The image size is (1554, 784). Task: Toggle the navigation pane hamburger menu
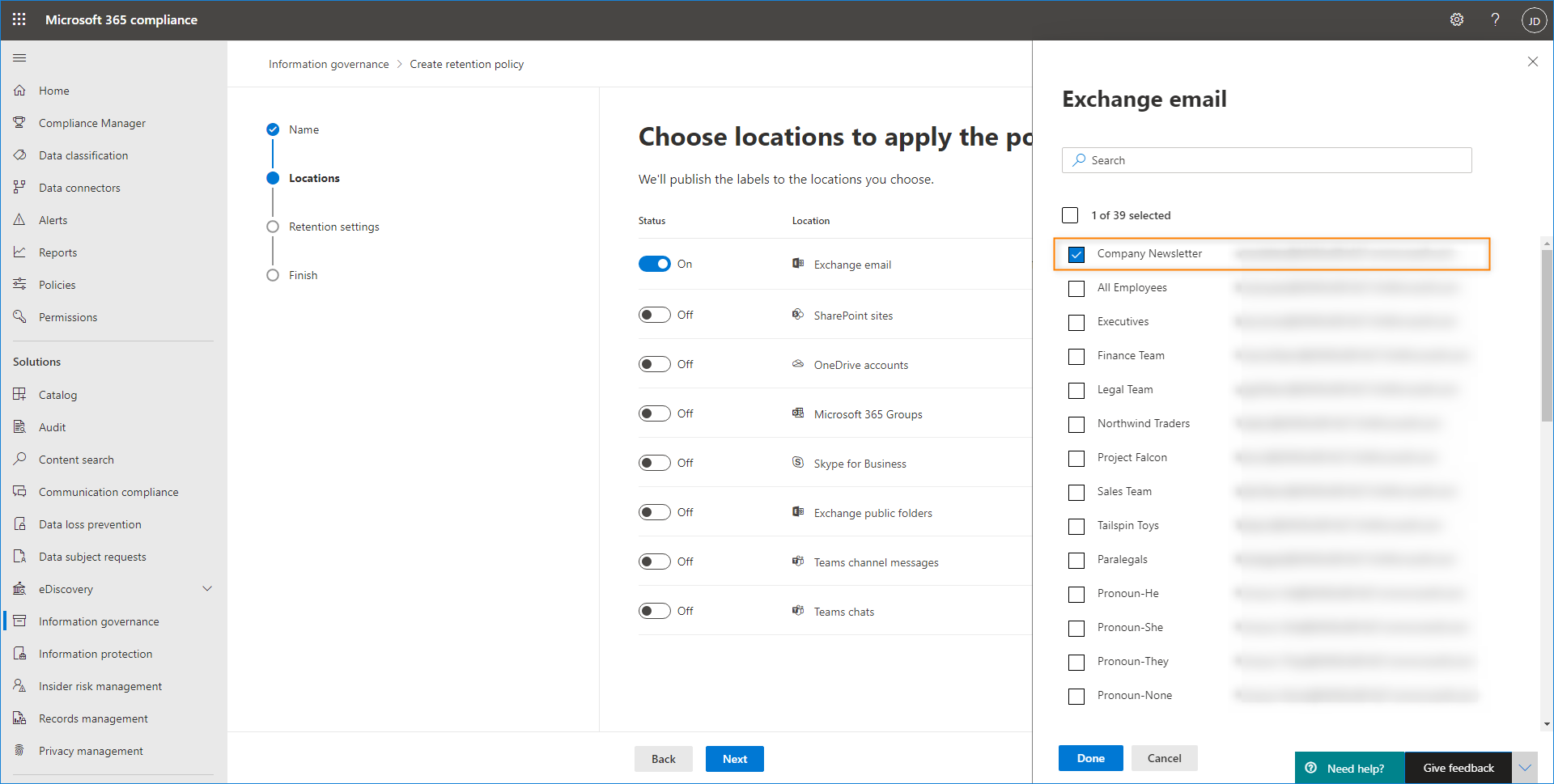tap(19, 57)
